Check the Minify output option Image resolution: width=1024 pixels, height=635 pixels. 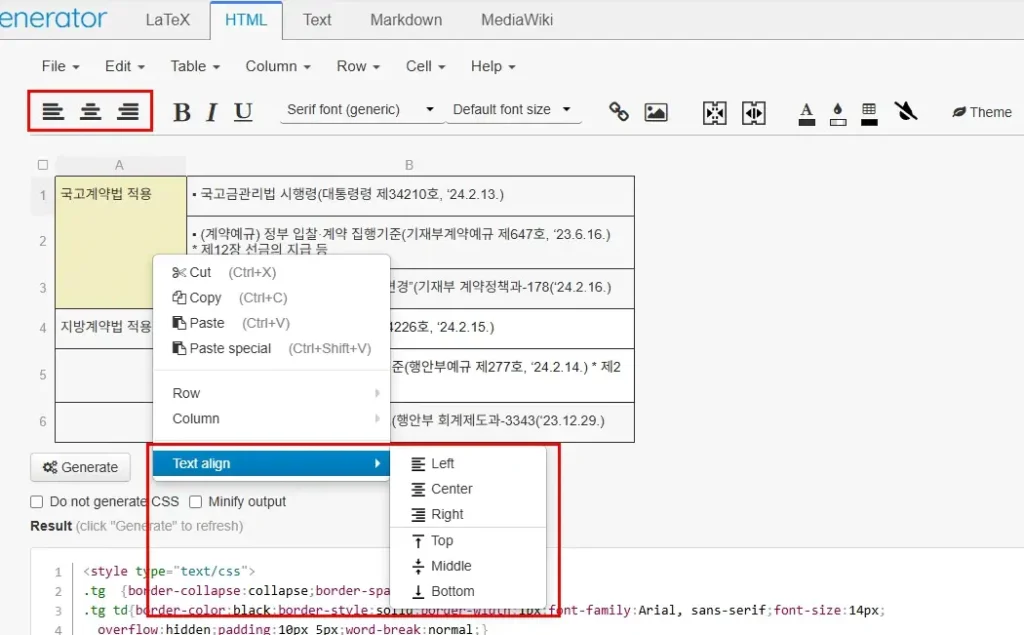(x=196, y=502)
